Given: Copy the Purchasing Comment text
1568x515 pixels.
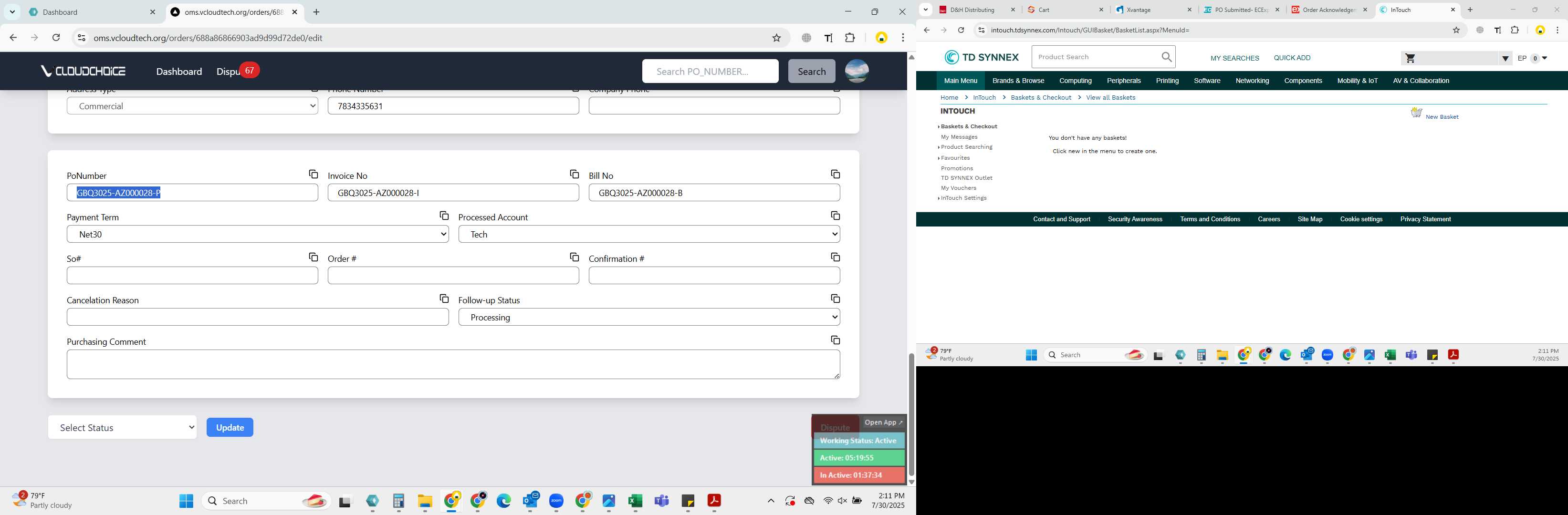Looking at the screenshot, I should click(835, 340).
